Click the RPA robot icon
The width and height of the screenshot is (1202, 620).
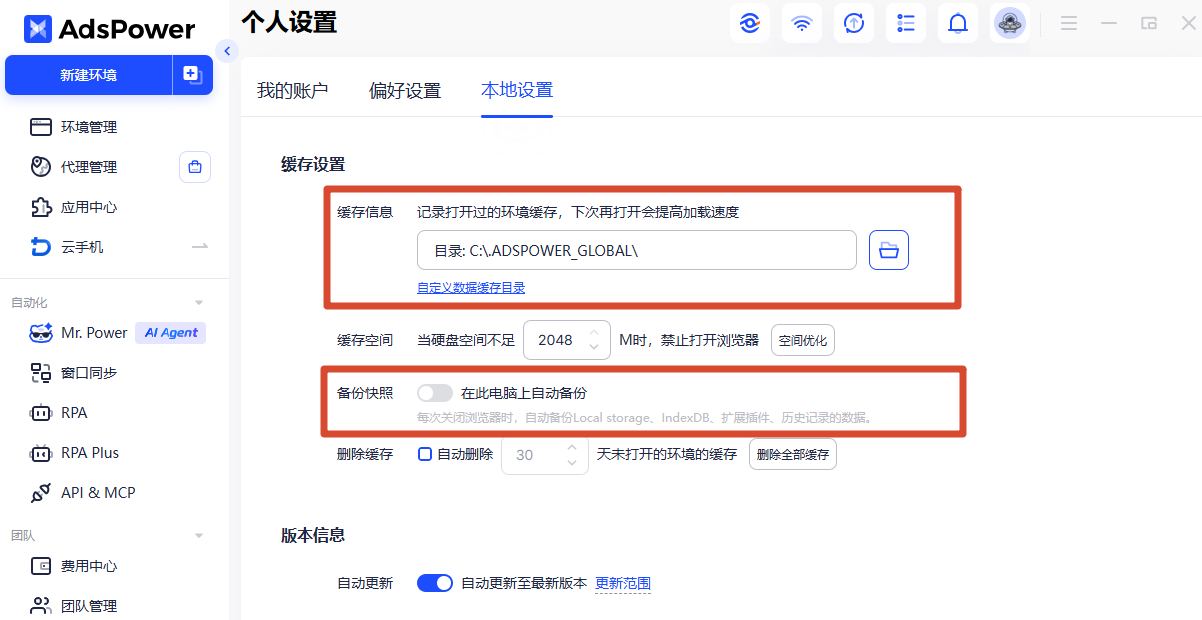[x=40, y=413]
